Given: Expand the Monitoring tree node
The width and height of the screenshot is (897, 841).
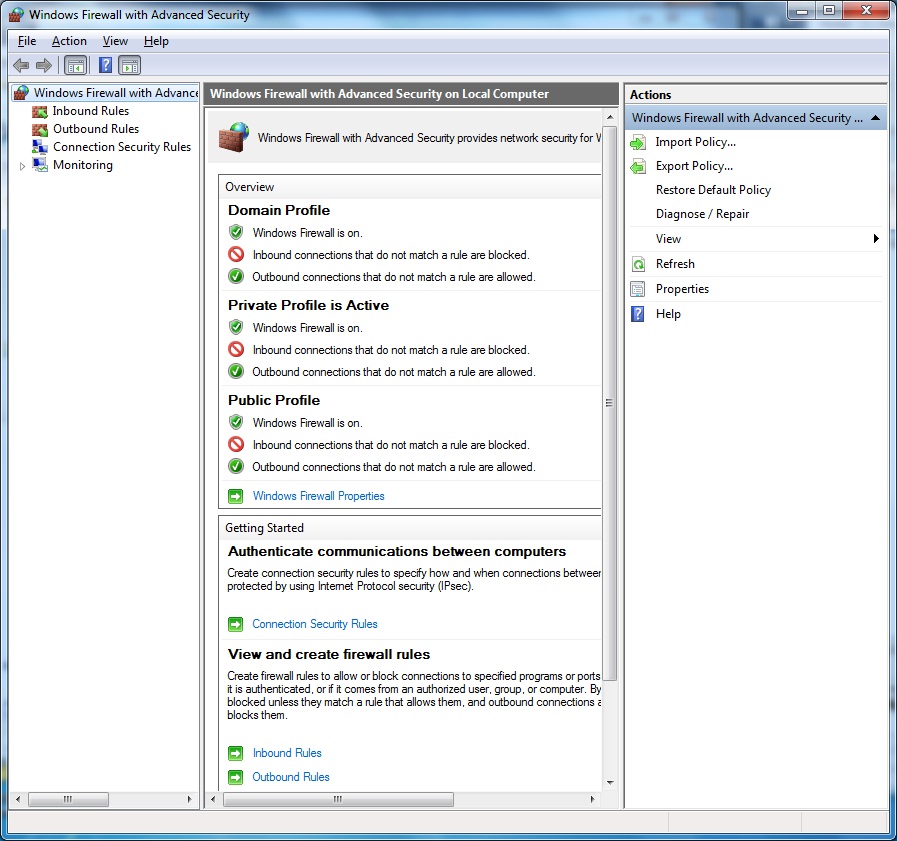Looking at the screenshot, I should tap(22, 166).
